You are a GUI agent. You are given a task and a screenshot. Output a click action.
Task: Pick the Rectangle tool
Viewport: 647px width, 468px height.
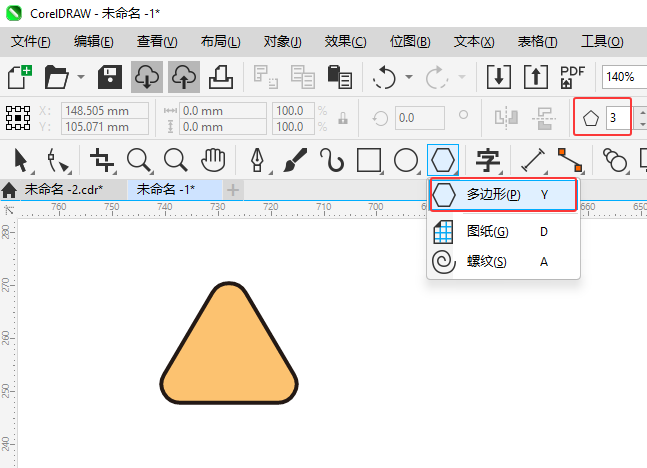[369, 161]
